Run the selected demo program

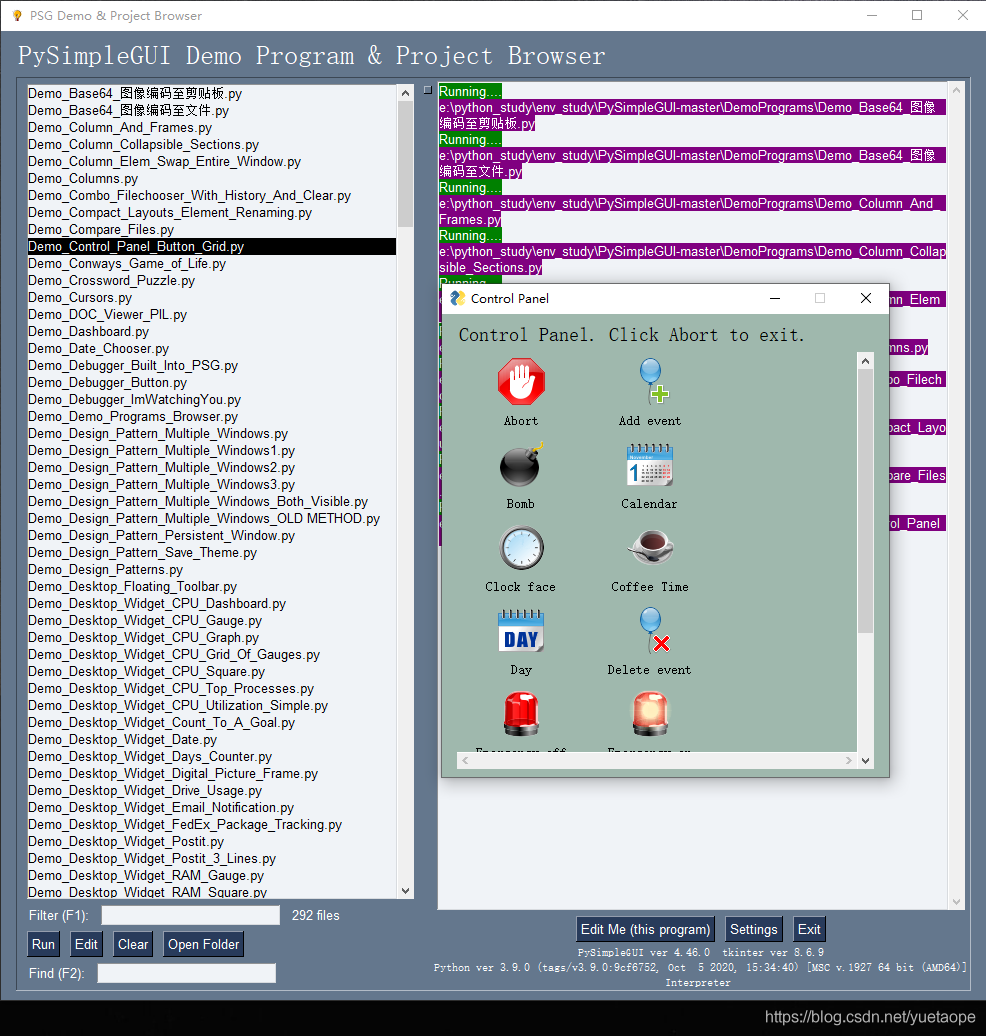coord(43,944)
